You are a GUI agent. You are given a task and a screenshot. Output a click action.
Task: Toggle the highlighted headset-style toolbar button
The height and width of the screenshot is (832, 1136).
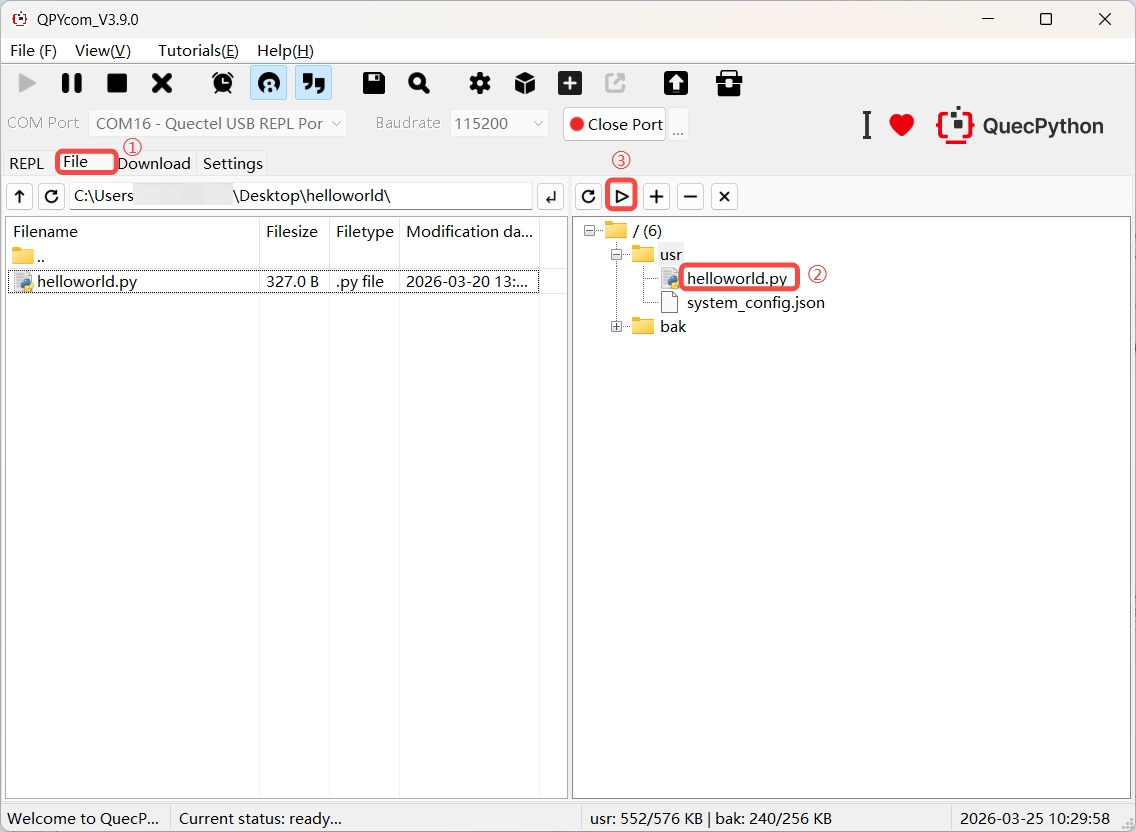[x=268, y=83]
